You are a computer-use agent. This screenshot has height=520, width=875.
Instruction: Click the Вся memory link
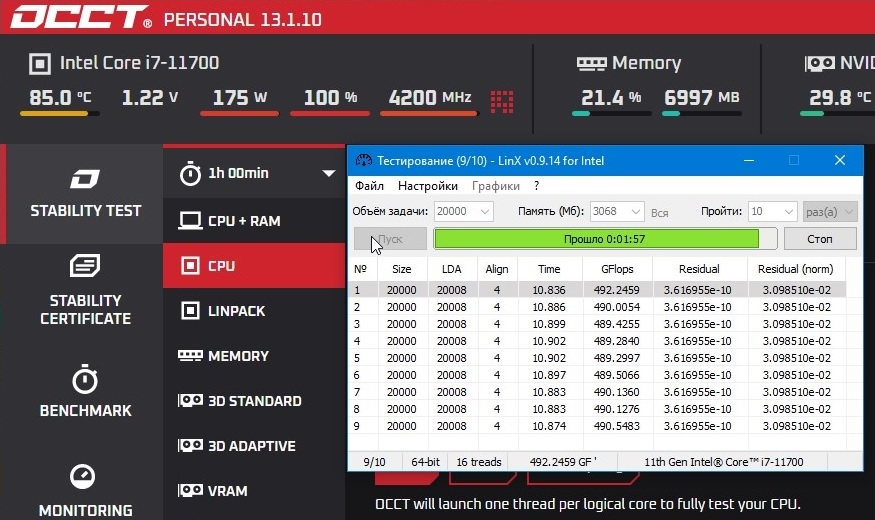(659, 213)
